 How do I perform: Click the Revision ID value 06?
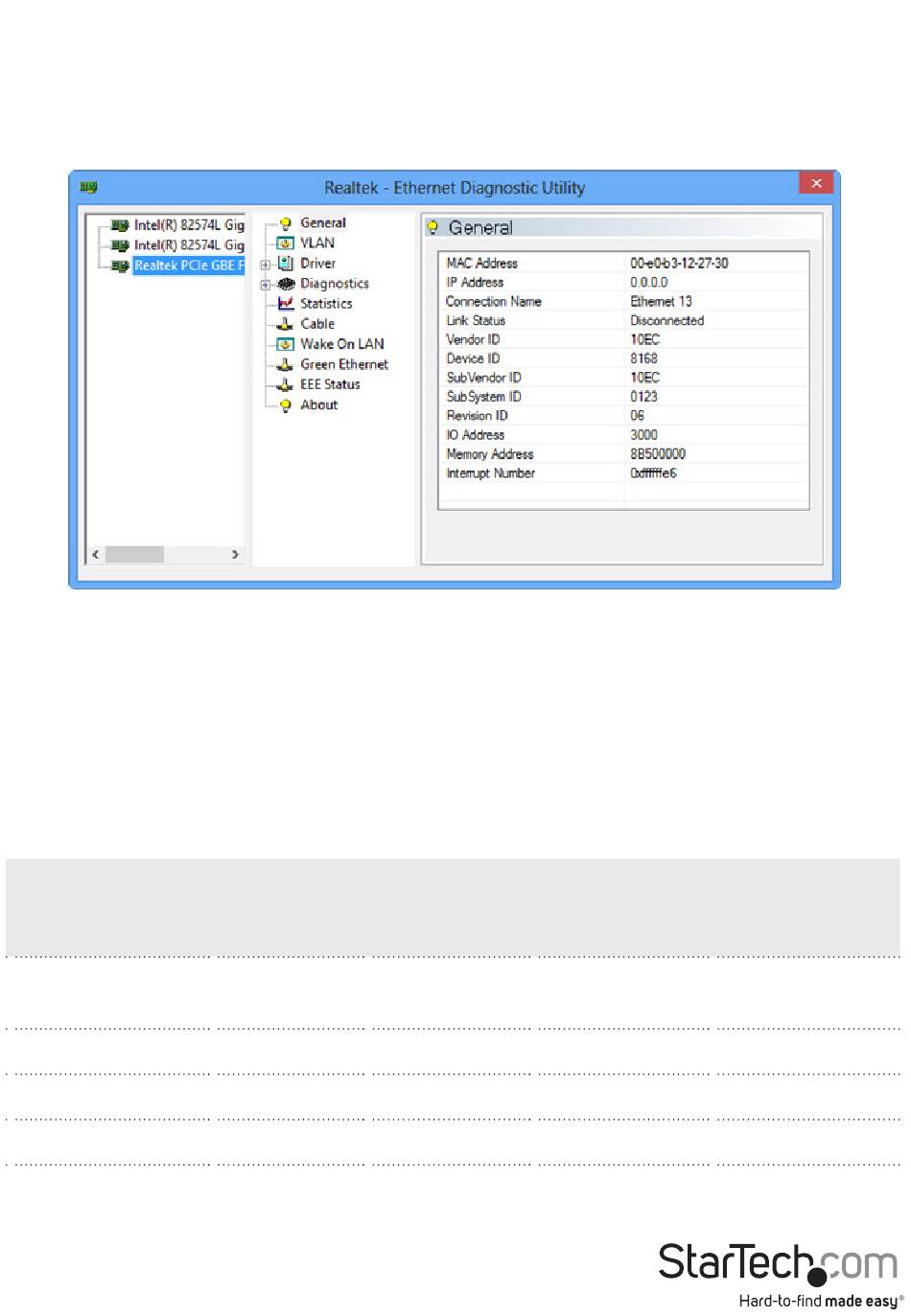(637, 416)
